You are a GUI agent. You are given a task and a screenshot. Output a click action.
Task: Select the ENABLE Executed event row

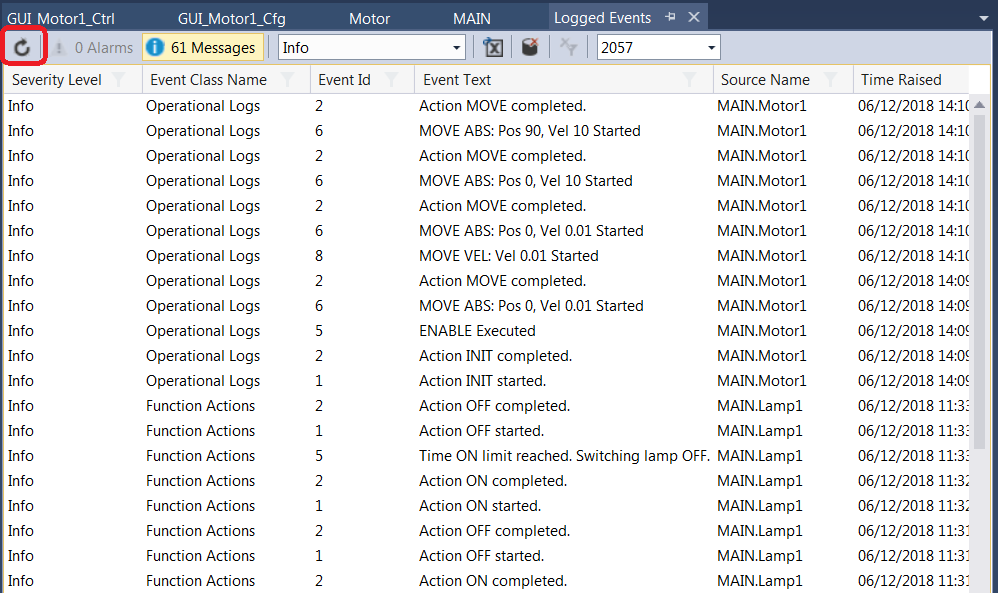point(477,331)
